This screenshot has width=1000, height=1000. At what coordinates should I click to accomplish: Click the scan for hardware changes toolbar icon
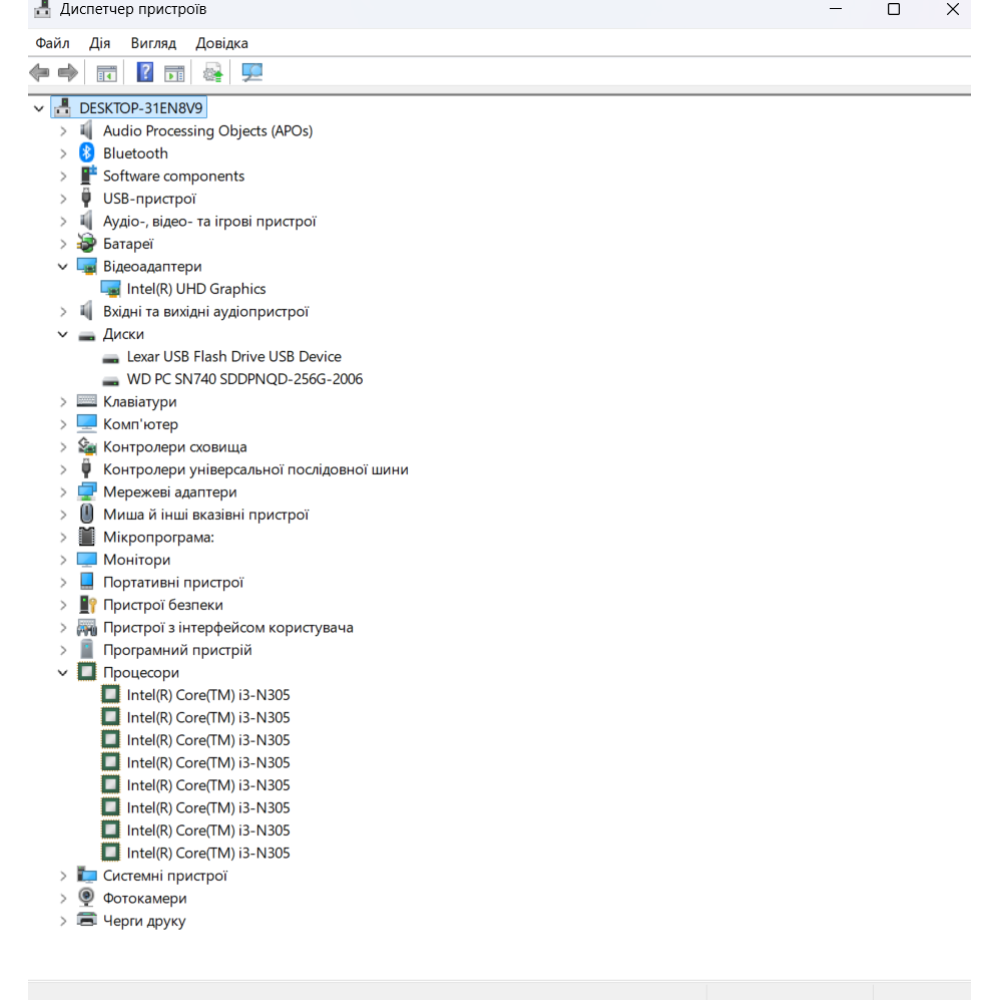coord(252,72)
